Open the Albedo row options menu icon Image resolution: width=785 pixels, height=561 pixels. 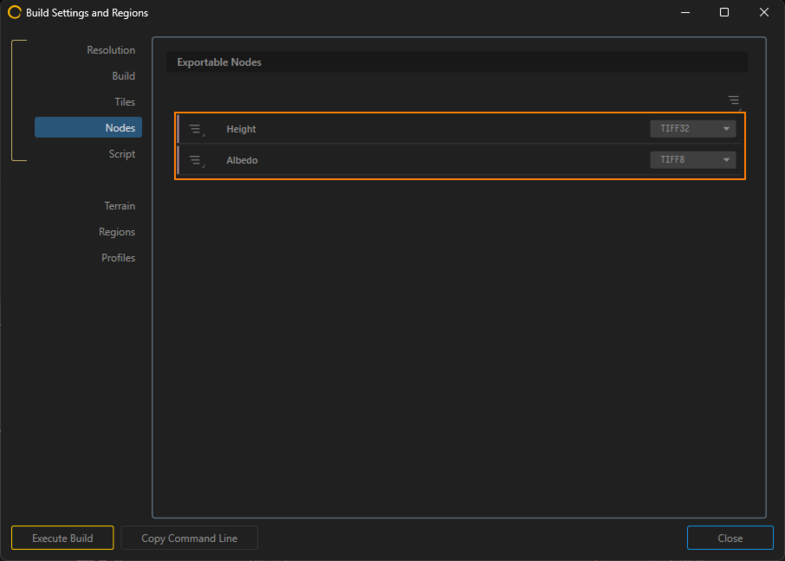tap(196, 161)
